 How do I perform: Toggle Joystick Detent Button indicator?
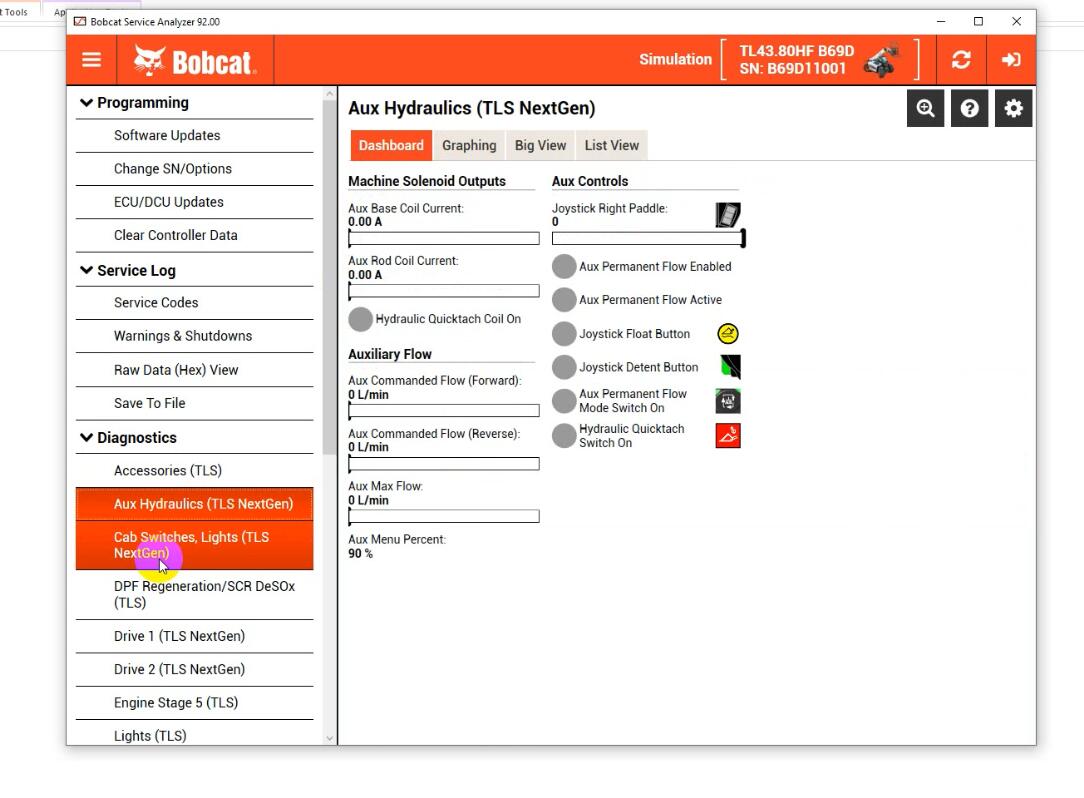coord(564,367)
